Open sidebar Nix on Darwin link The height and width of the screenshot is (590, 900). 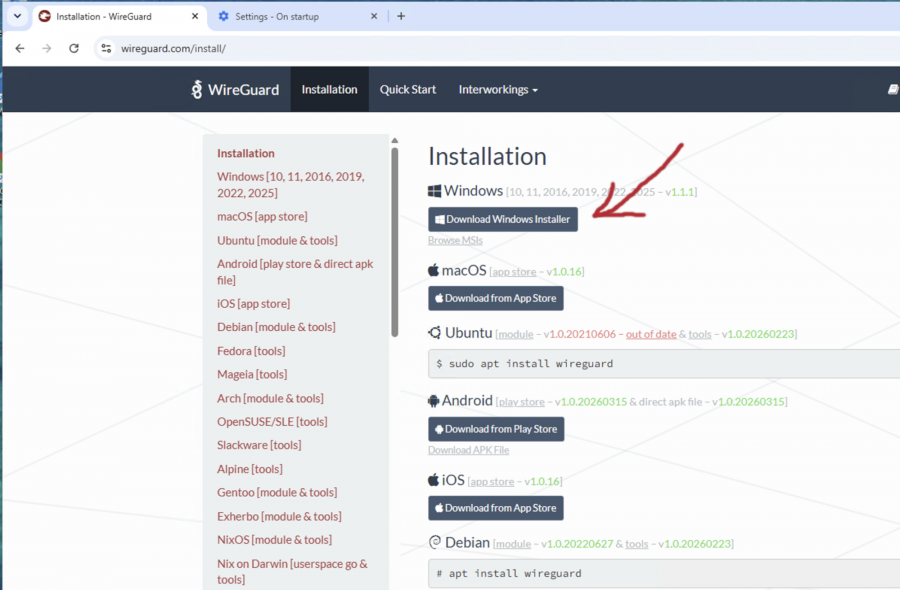293,572
